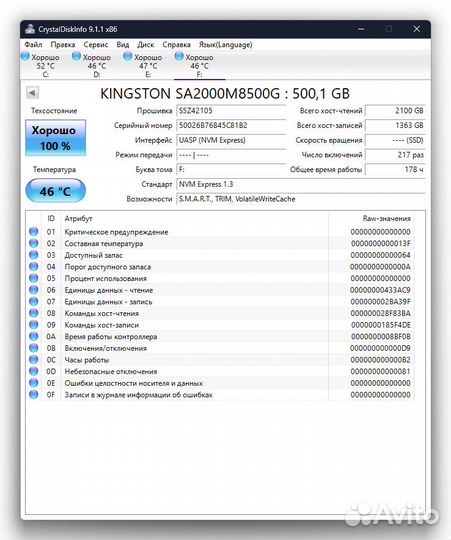Click status icon of attribute 01
This screenshot has height=540, width=451.
click(34, 231)
